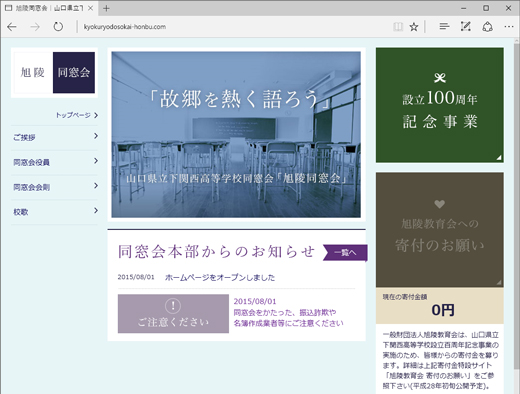Open the share icon in toolbar
The height and width of the screenshot is (394, 520).
[487, 27]
